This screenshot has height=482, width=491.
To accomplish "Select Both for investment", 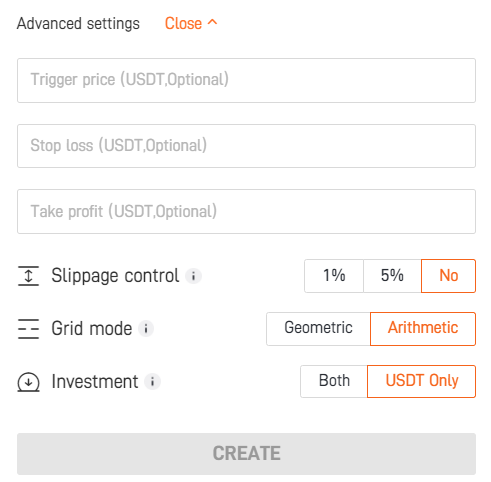I will coord(334,381).
